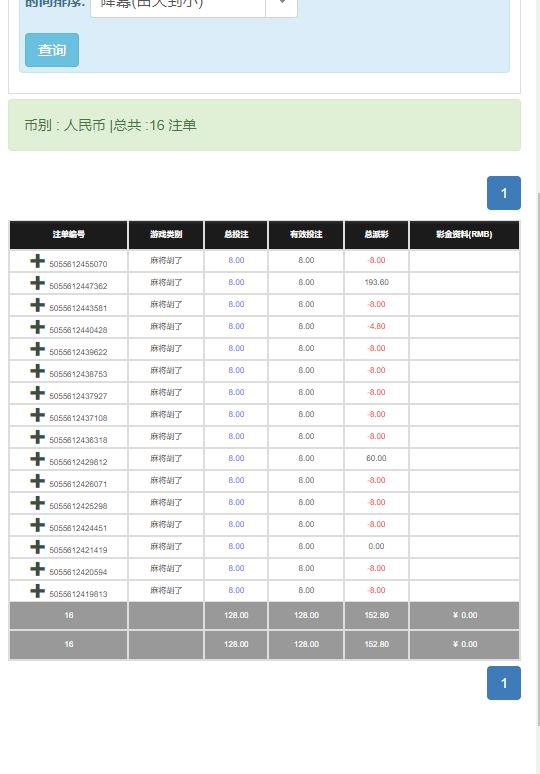Click 注单编号 column header

[x=69, y=234]
